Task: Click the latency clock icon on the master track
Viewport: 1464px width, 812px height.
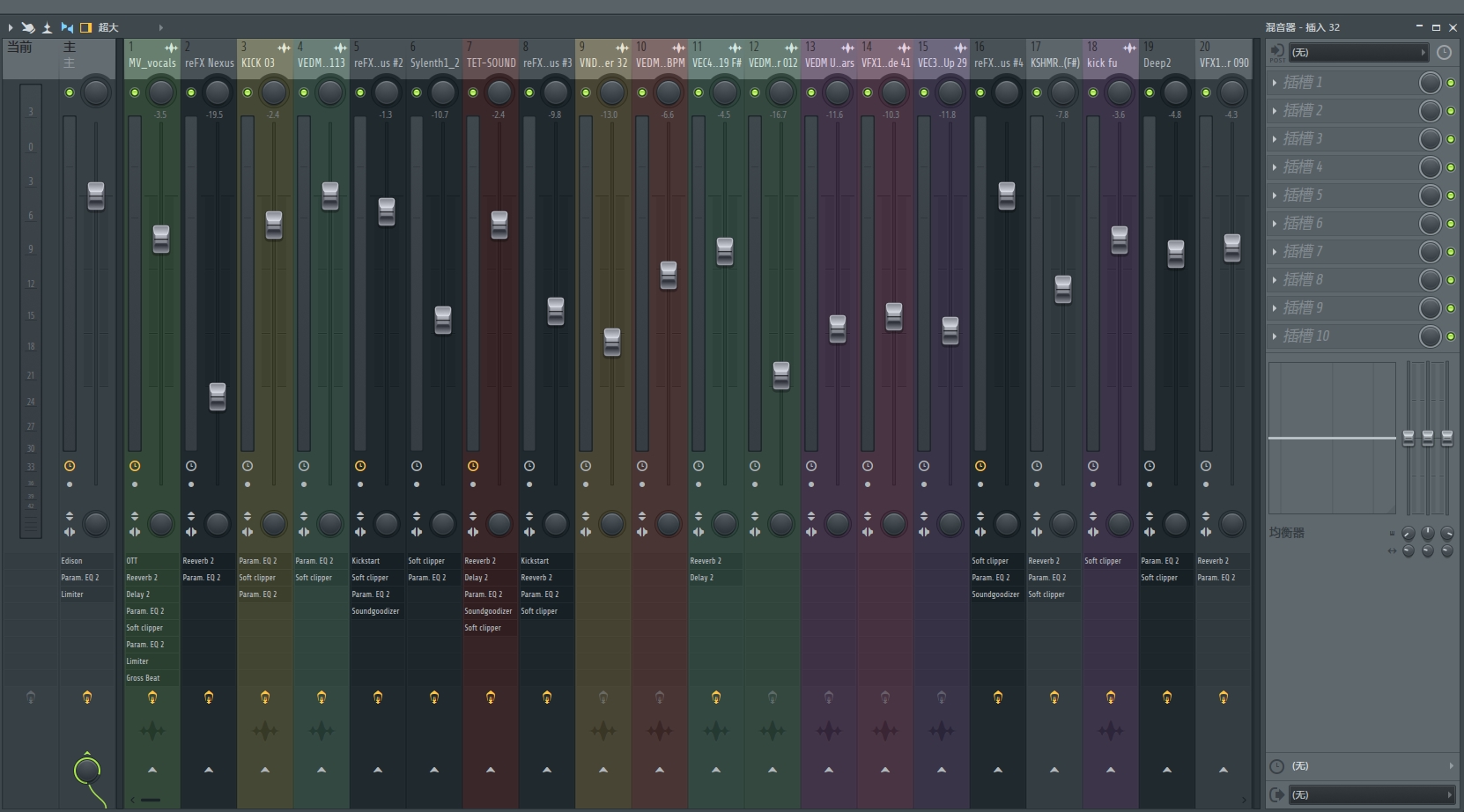Action: click(x=70, y=466)
